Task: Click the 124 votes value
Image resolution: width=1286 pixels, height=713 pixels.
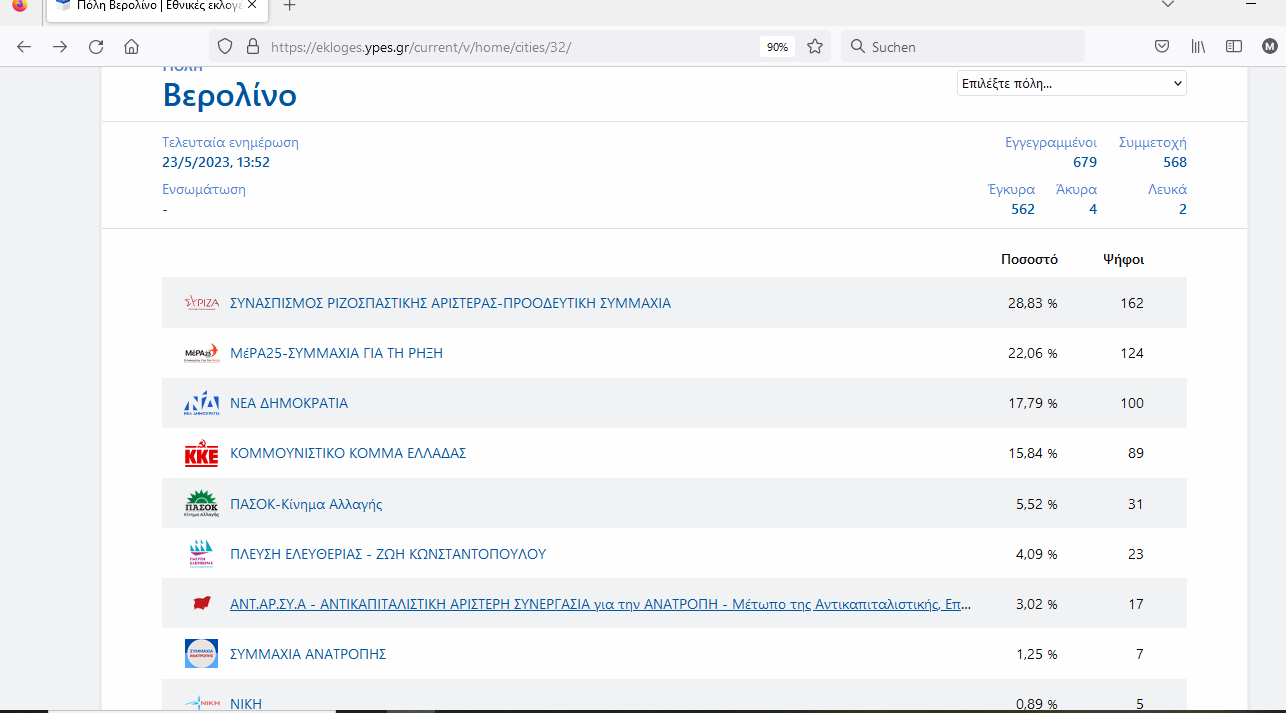Action: 1132,353
